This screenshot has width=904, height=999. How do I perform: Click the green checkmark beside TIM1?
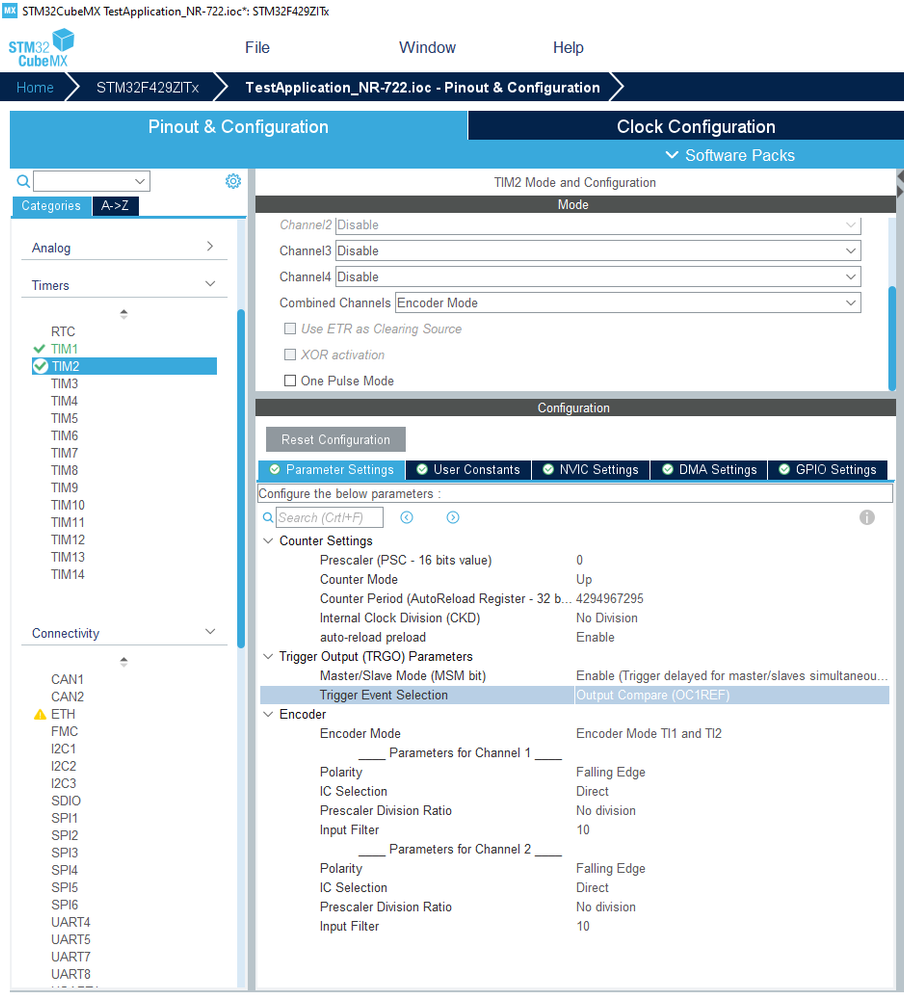click(x=39, y=349)
